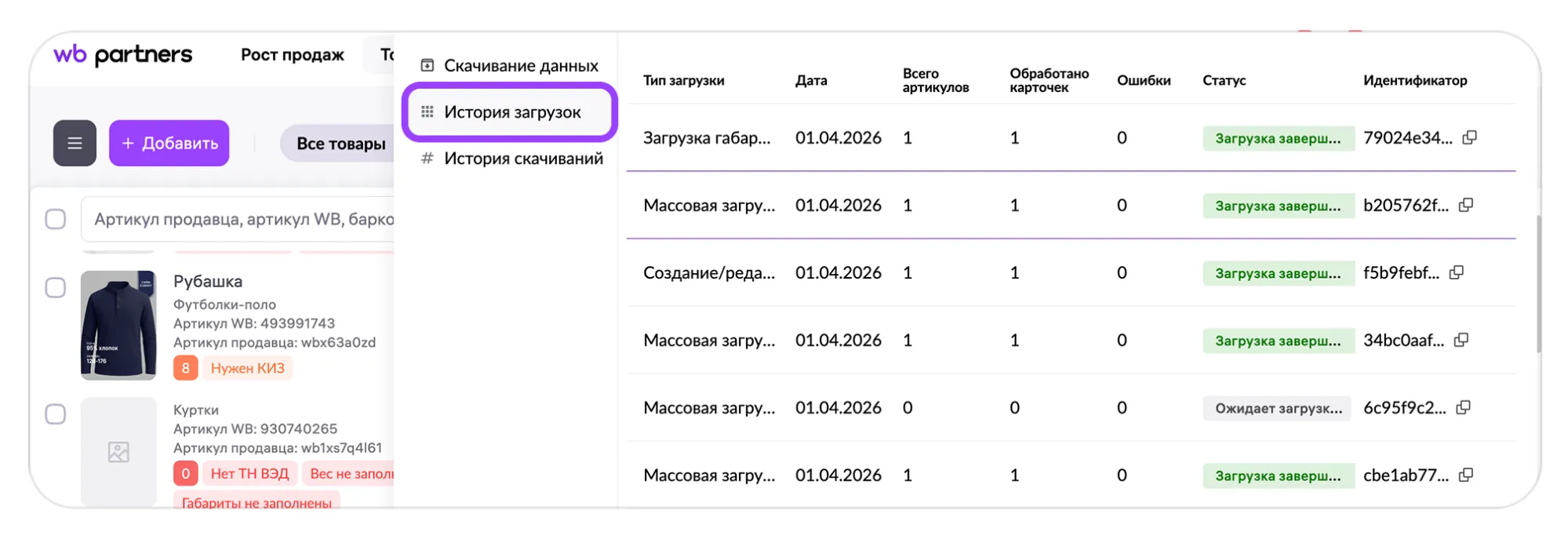The width and height of the screenshot is (1568, 540).
Task: Check the Рубашка product checkbox
Action: 56,287
